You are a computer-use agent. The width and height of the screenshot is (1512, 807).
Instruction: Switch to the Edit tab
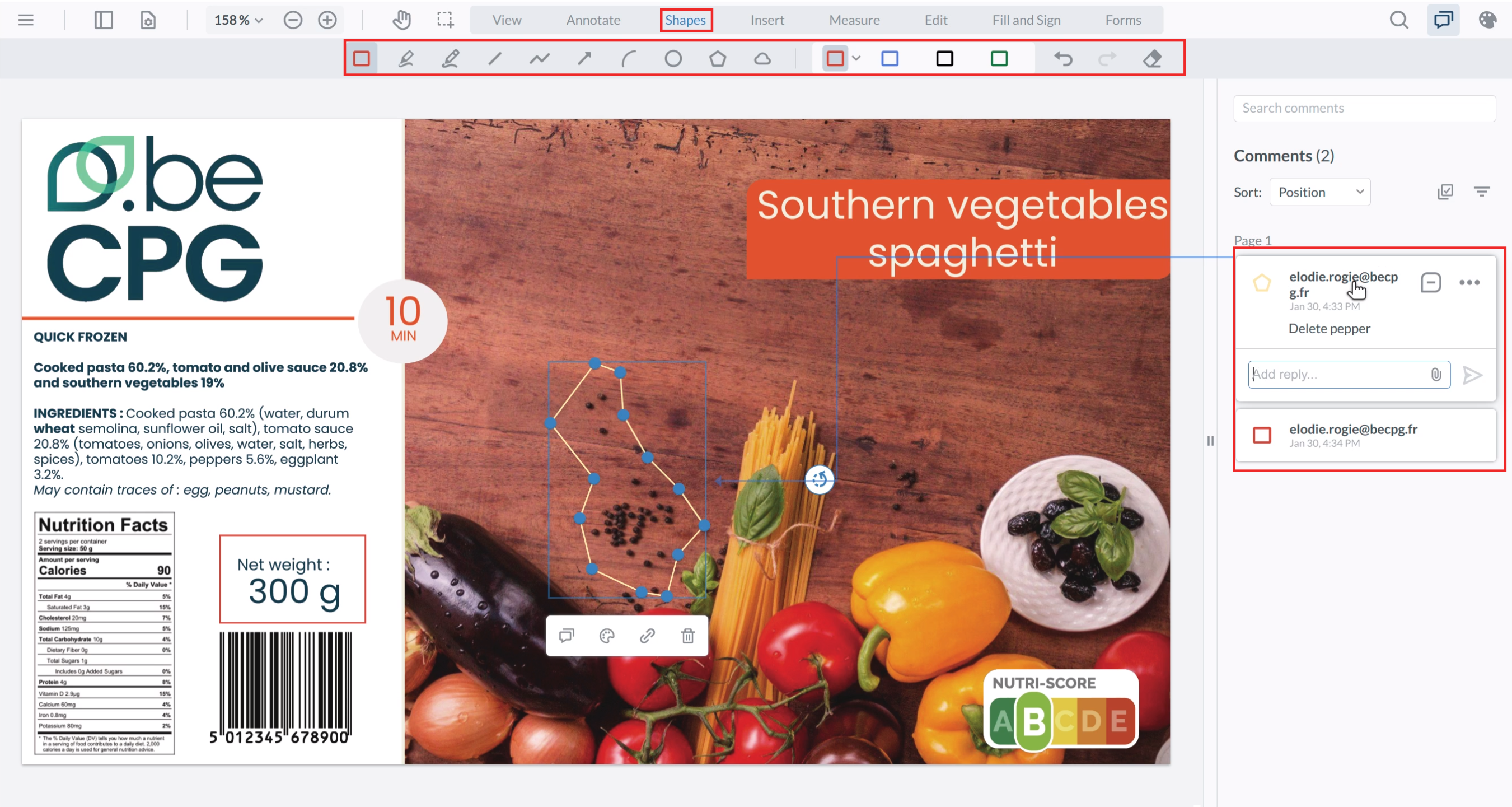tap(935, 20)
